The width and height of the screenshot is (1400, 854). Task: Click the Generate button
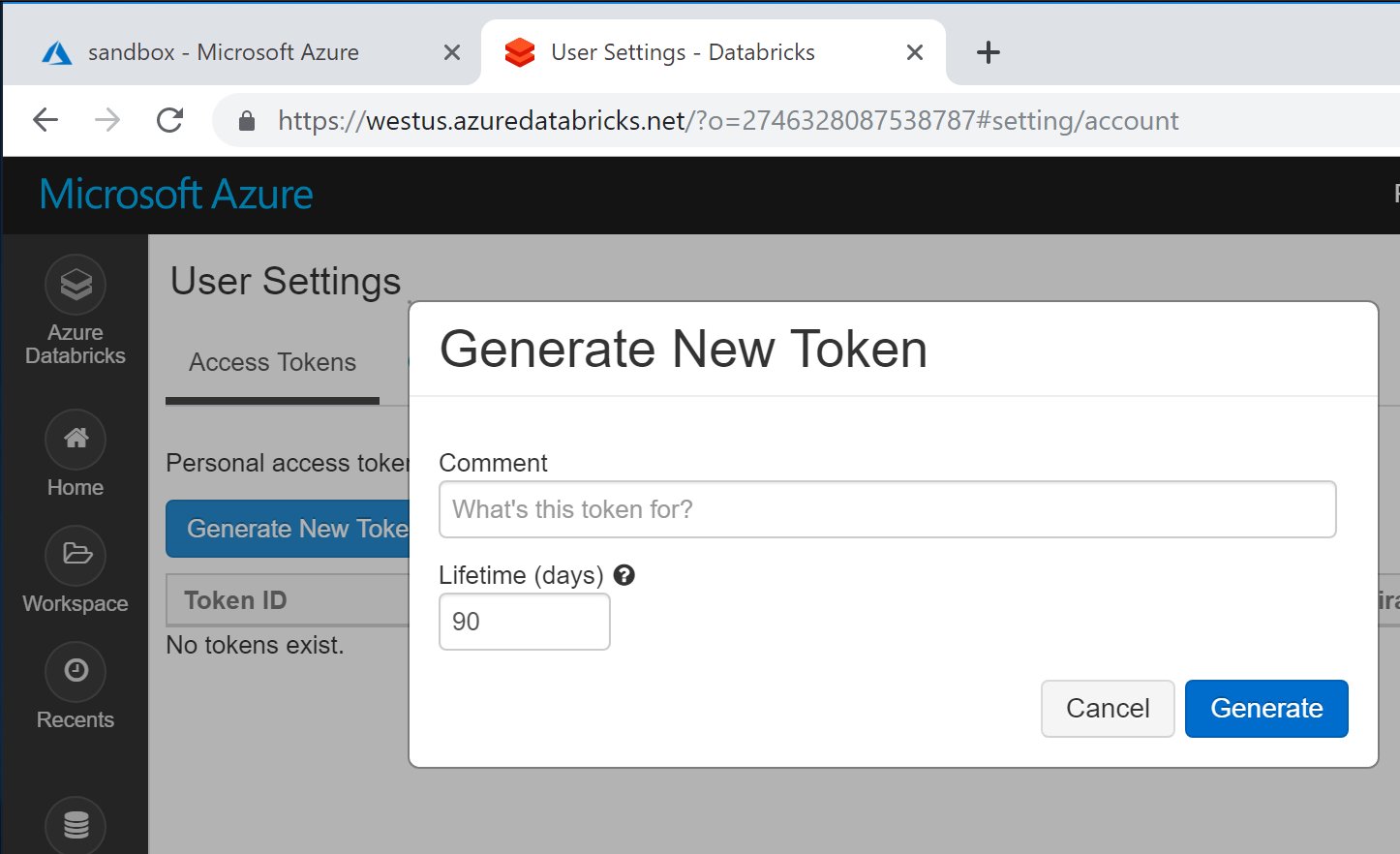pyautogui.click(x=1266, y=708)
